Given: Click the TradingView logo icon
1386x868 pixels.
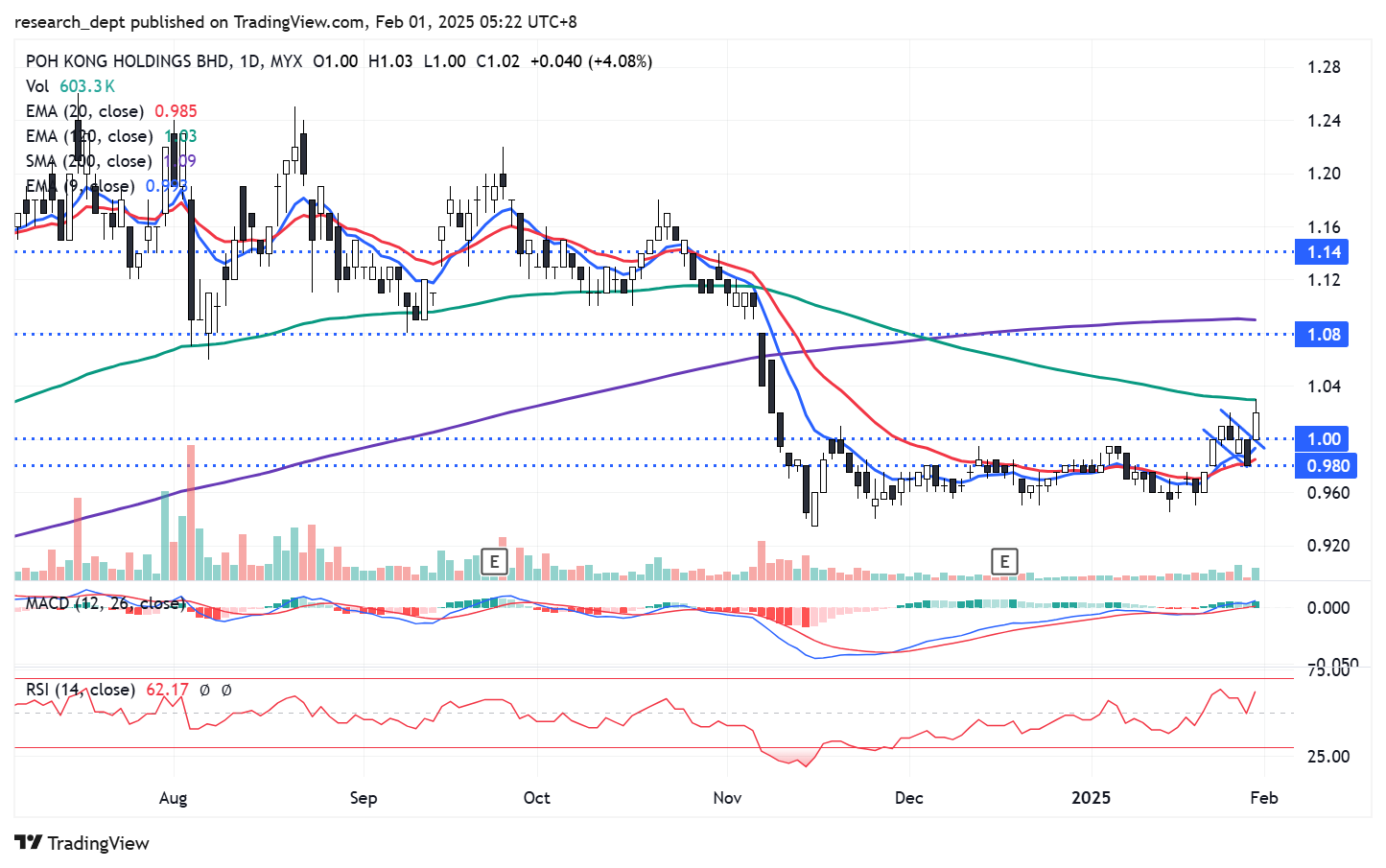Looking at the screenshot, I should coord(29,842).
